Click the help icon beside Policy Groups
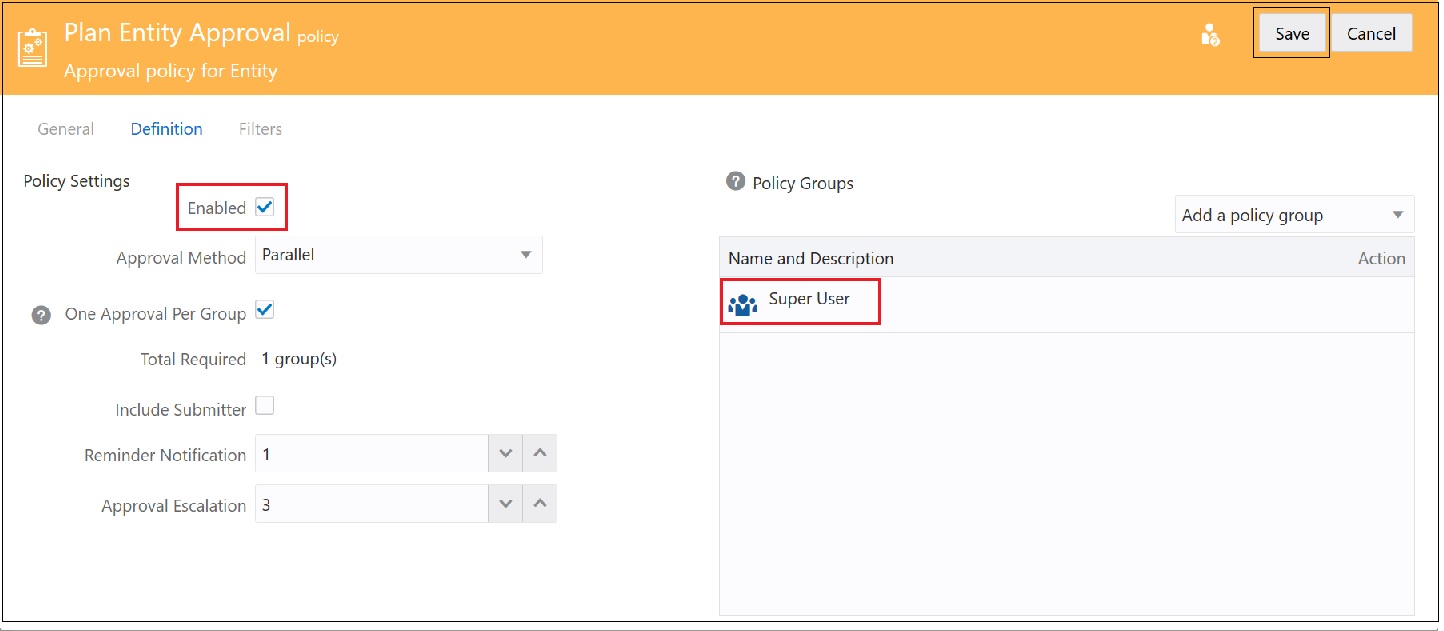1444x631 pixels. tap(735, 182)
